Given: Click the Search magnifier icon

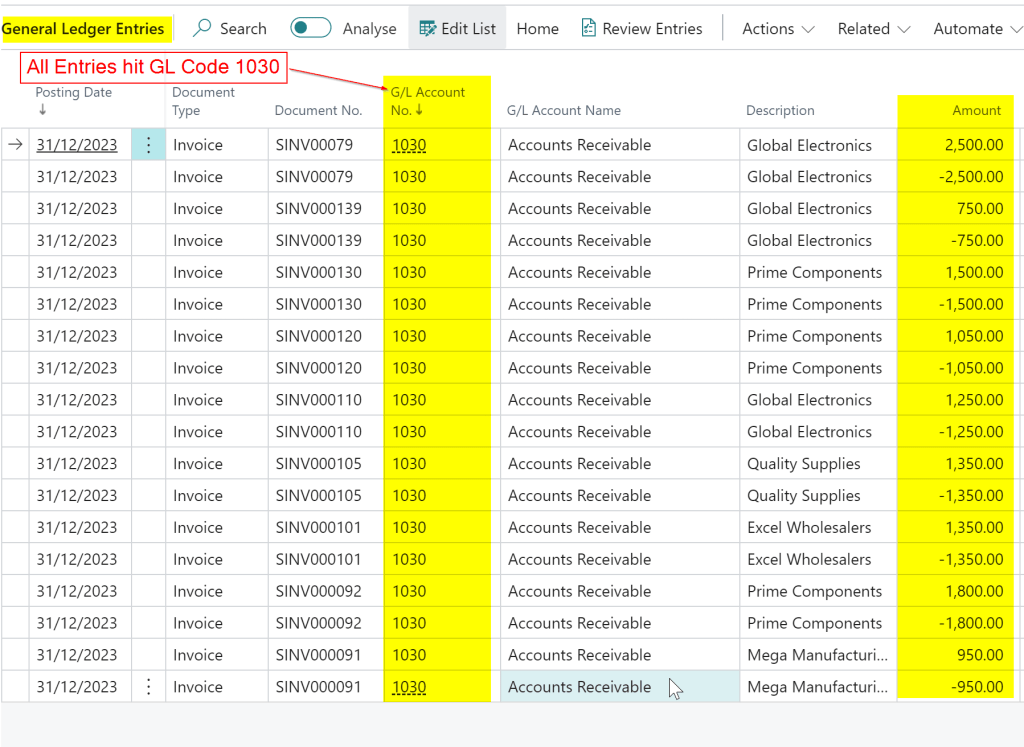Looking at the screenshot, I should click(203, 28).
